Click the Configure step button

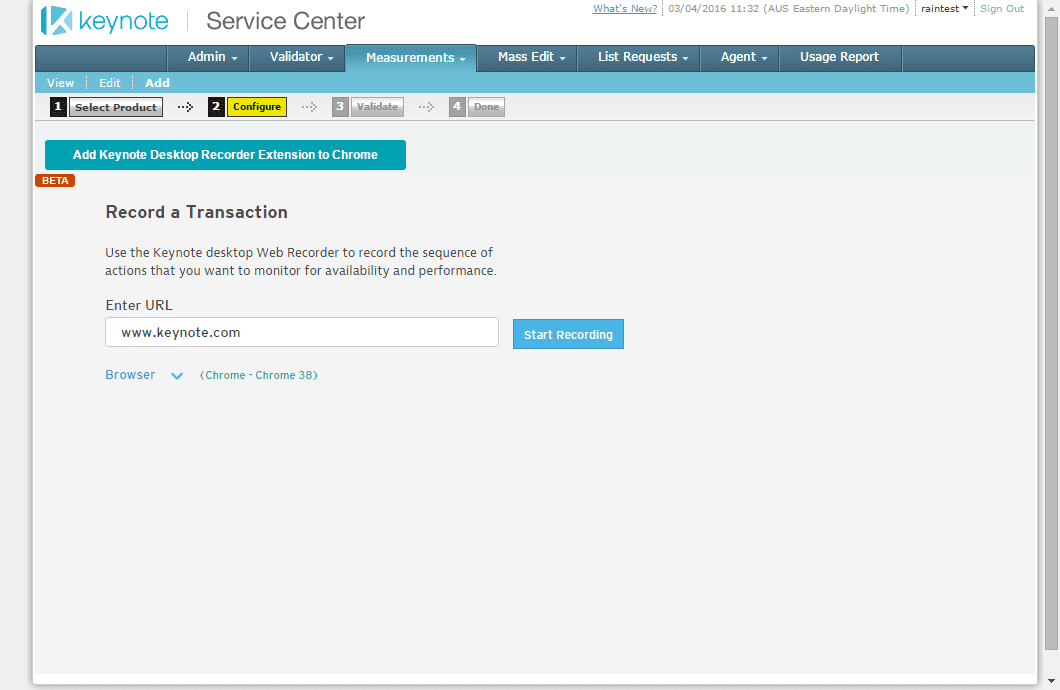pyautogui.click(x=257, y=107)
